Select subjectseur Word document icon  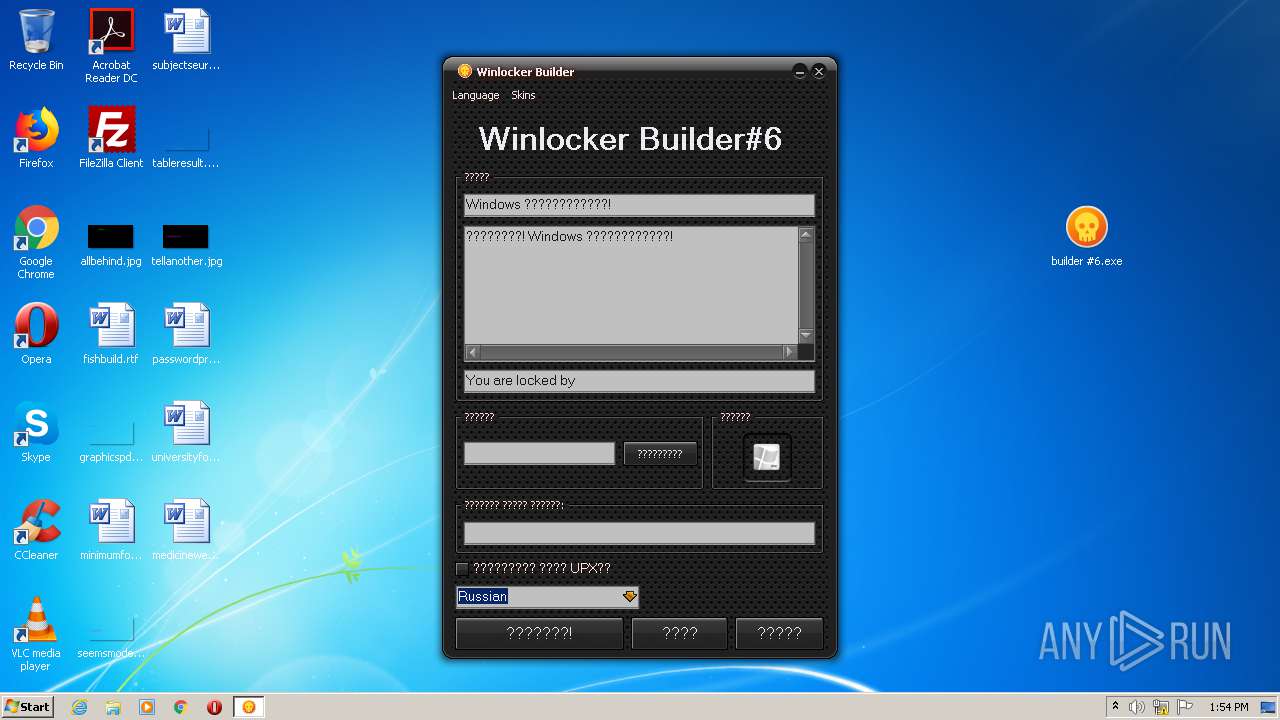(186, 41)
